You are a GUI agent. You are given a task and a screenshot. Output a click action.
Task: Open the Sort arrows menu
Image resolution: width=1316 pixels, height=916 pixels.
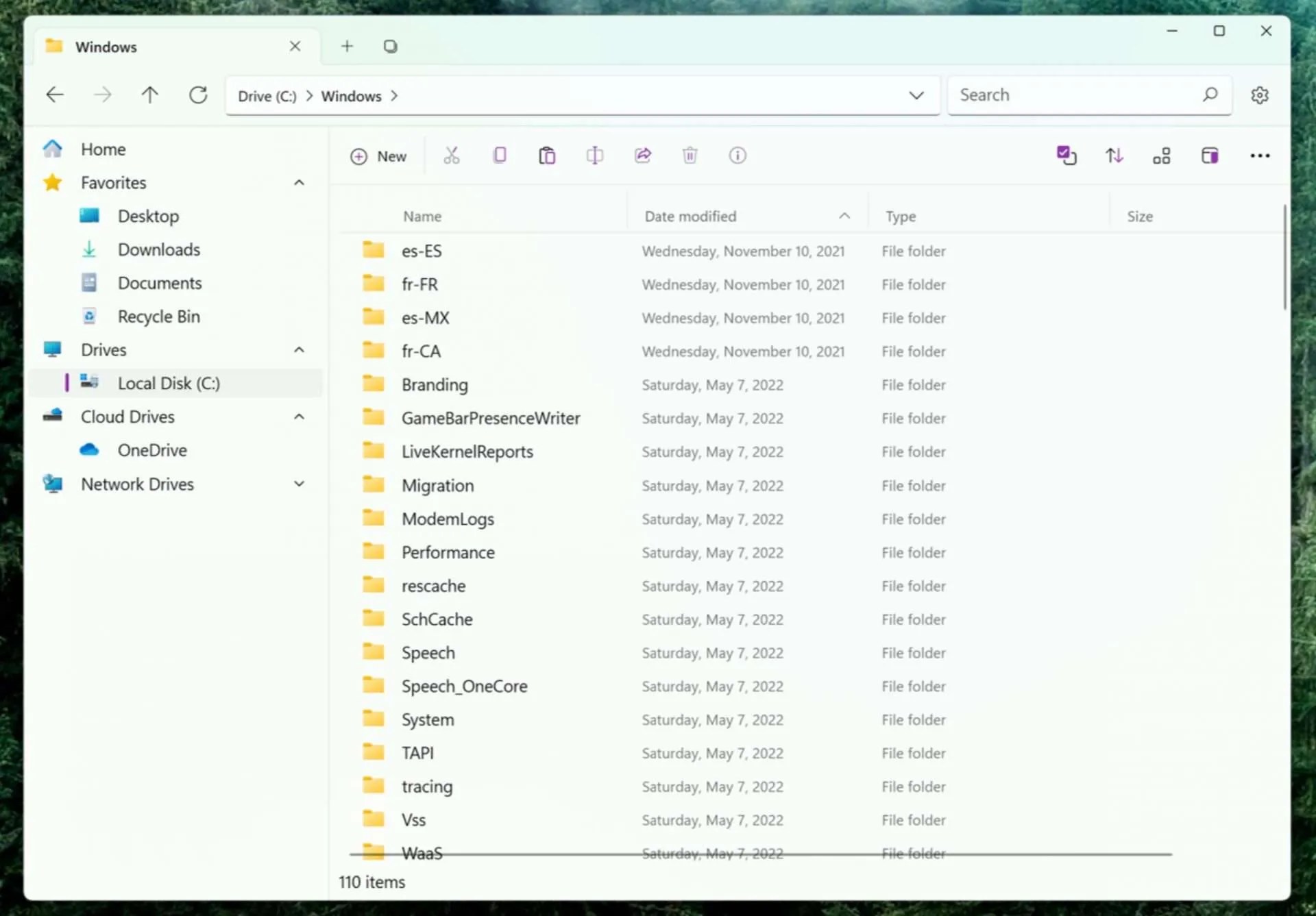point(1114,156)
